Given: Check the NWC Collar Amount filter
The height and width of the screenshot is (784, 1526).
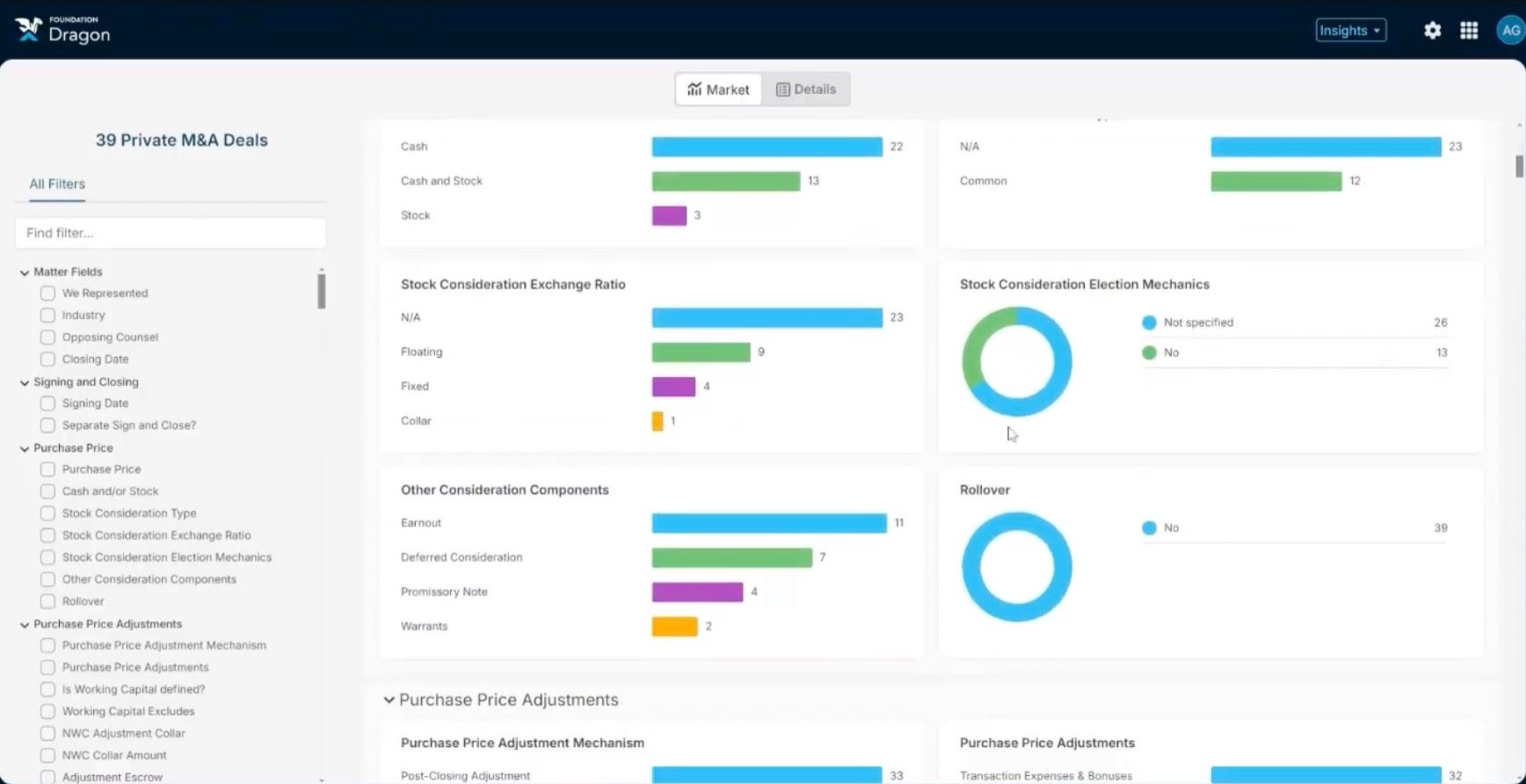Looking at the screenshot, I should [47, 756].
